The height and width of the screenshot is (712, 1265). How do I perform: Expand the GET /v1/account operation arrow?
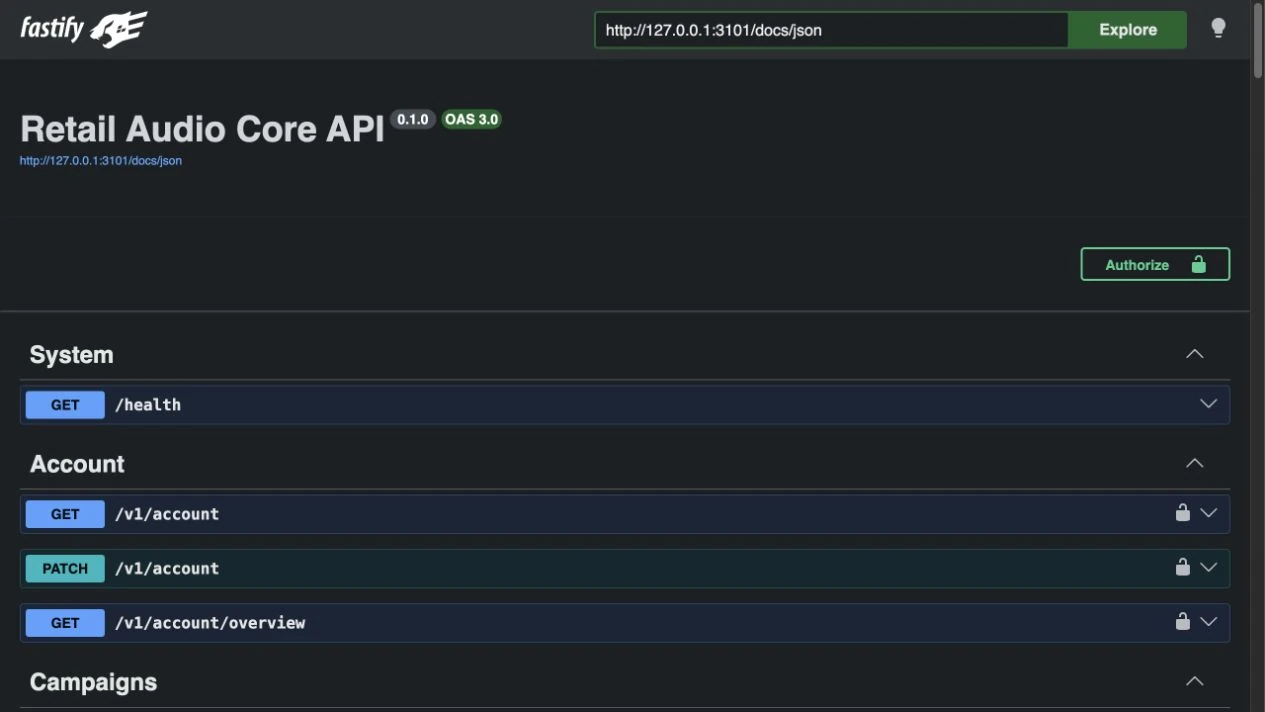[1208, 513]
